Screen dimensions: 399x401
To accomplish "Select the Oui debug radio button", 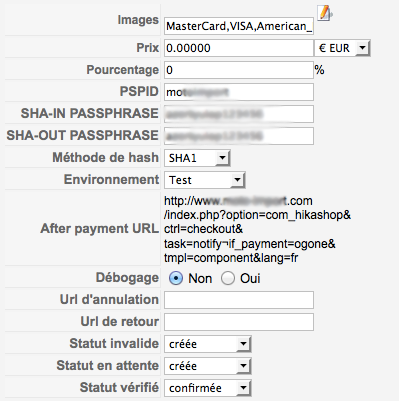I will [x=228, y=278].
